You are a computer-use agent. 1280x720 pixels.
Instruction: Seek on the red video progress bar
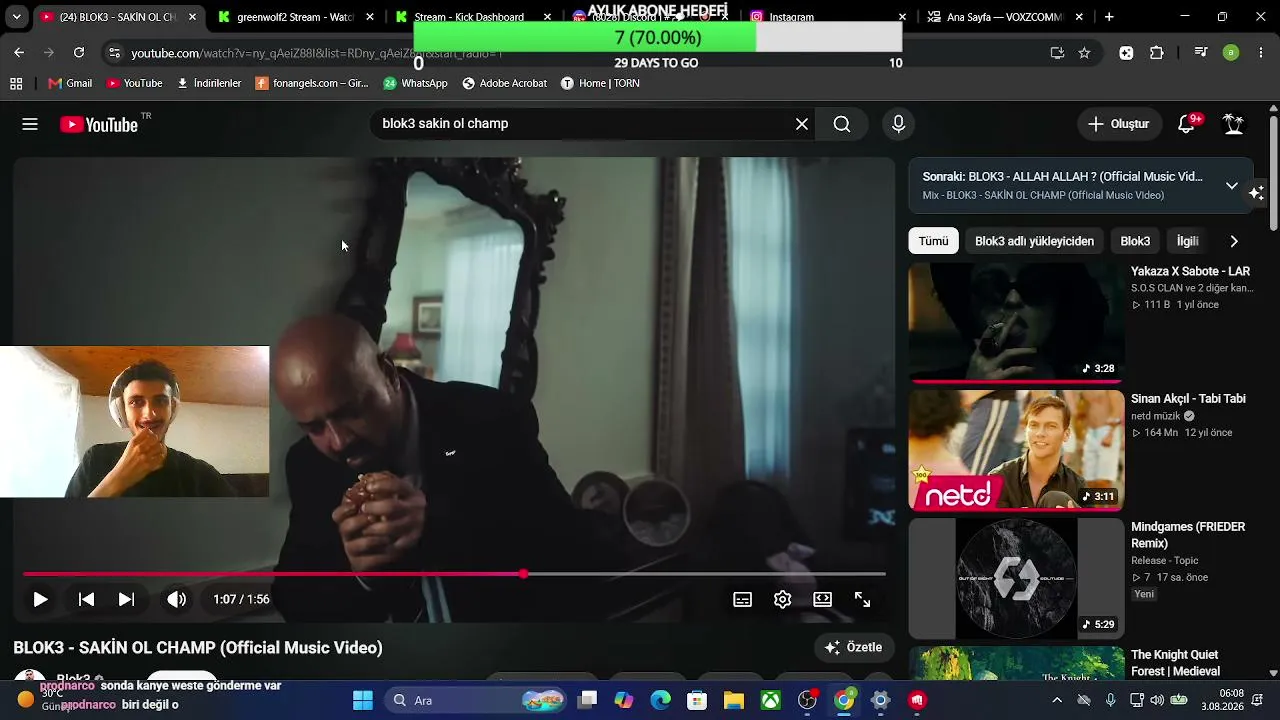pos(455,574)
